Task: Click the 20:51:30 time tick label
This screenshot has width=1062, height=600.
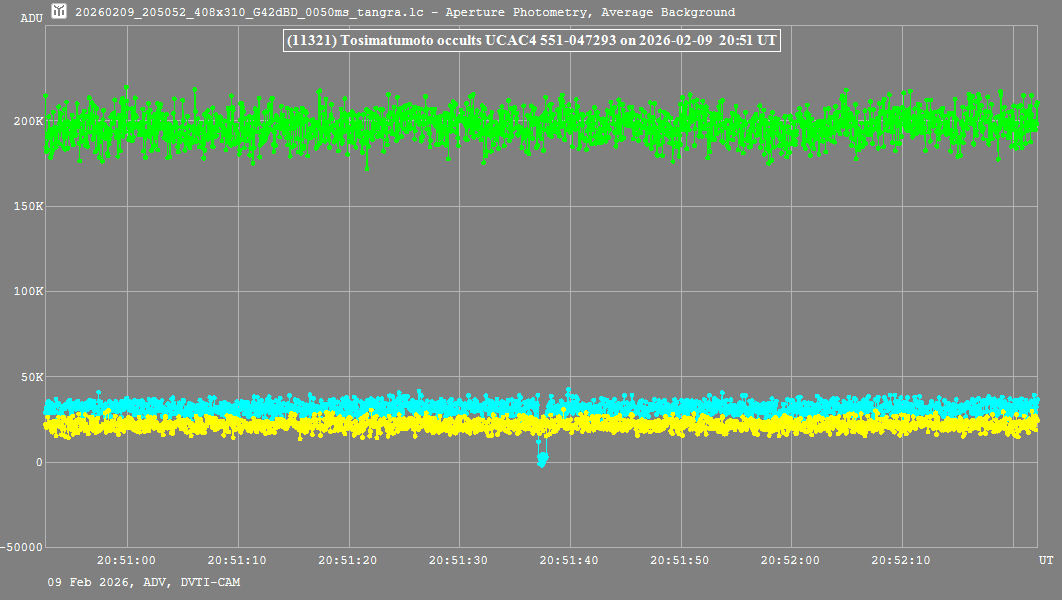Action: [460, 561]
